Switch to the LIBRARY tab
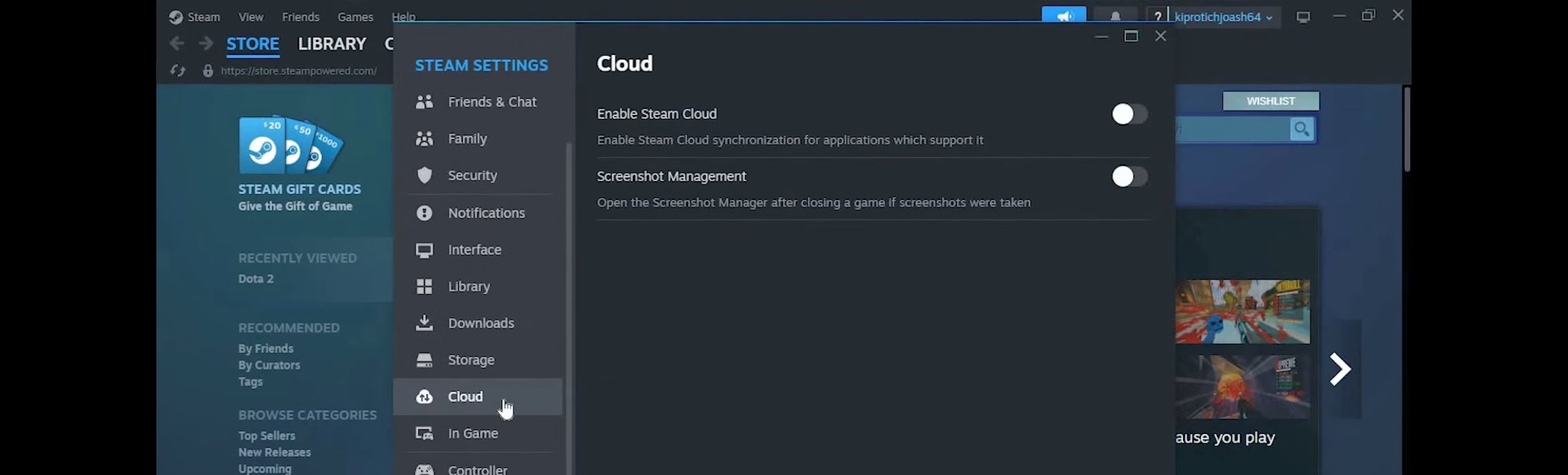Viewport: 1568px width, 475px height. click(x=332, y=44)
